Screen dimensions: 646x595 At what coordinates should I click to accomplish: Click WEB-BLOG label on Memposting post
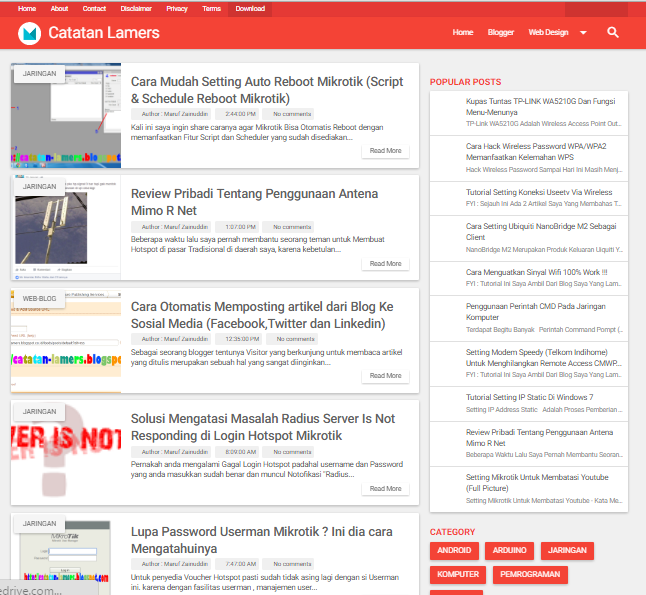click(x=39, y=299)
